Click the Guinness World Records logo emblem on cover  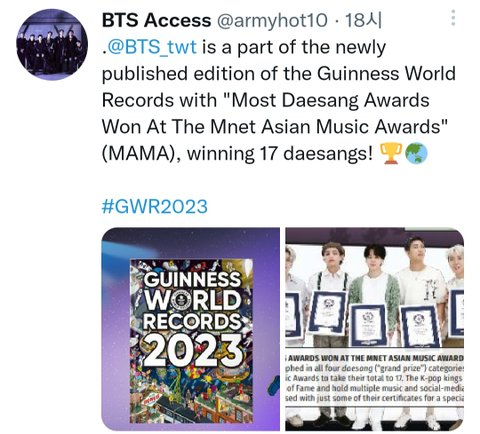tap(184, 301)
